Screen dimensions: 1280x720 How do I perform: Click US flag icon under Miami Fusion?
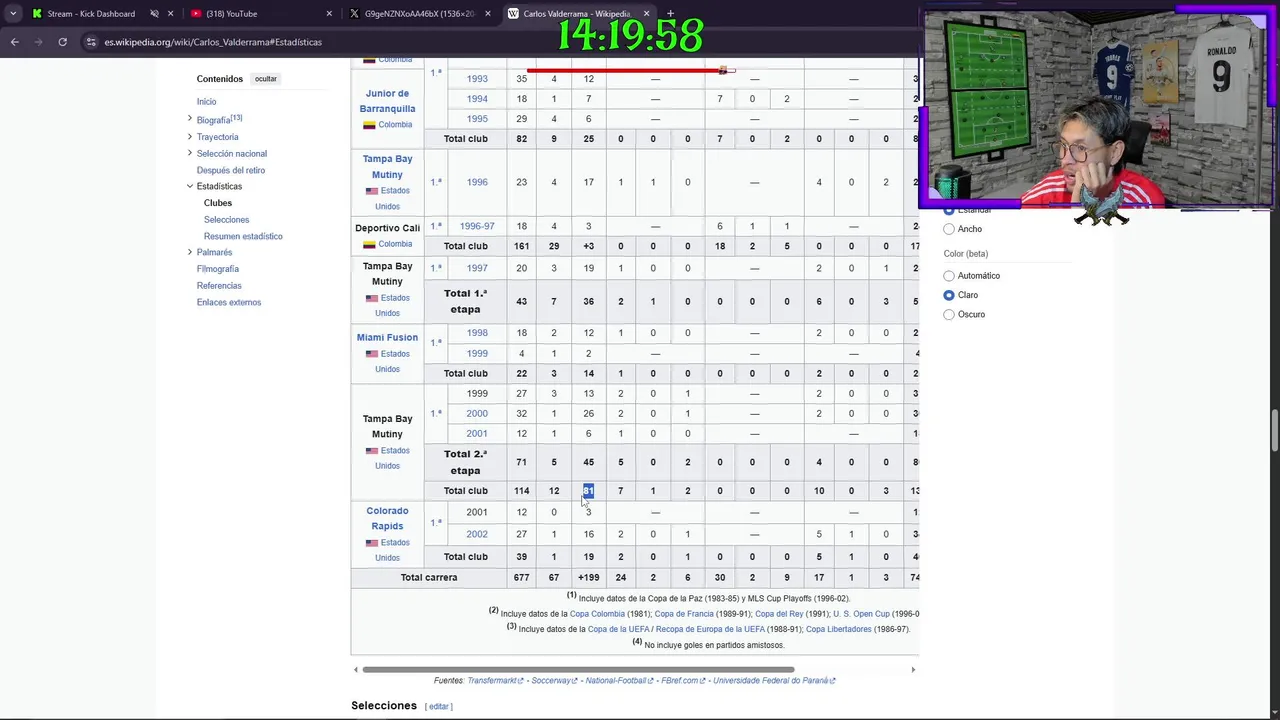372,354
